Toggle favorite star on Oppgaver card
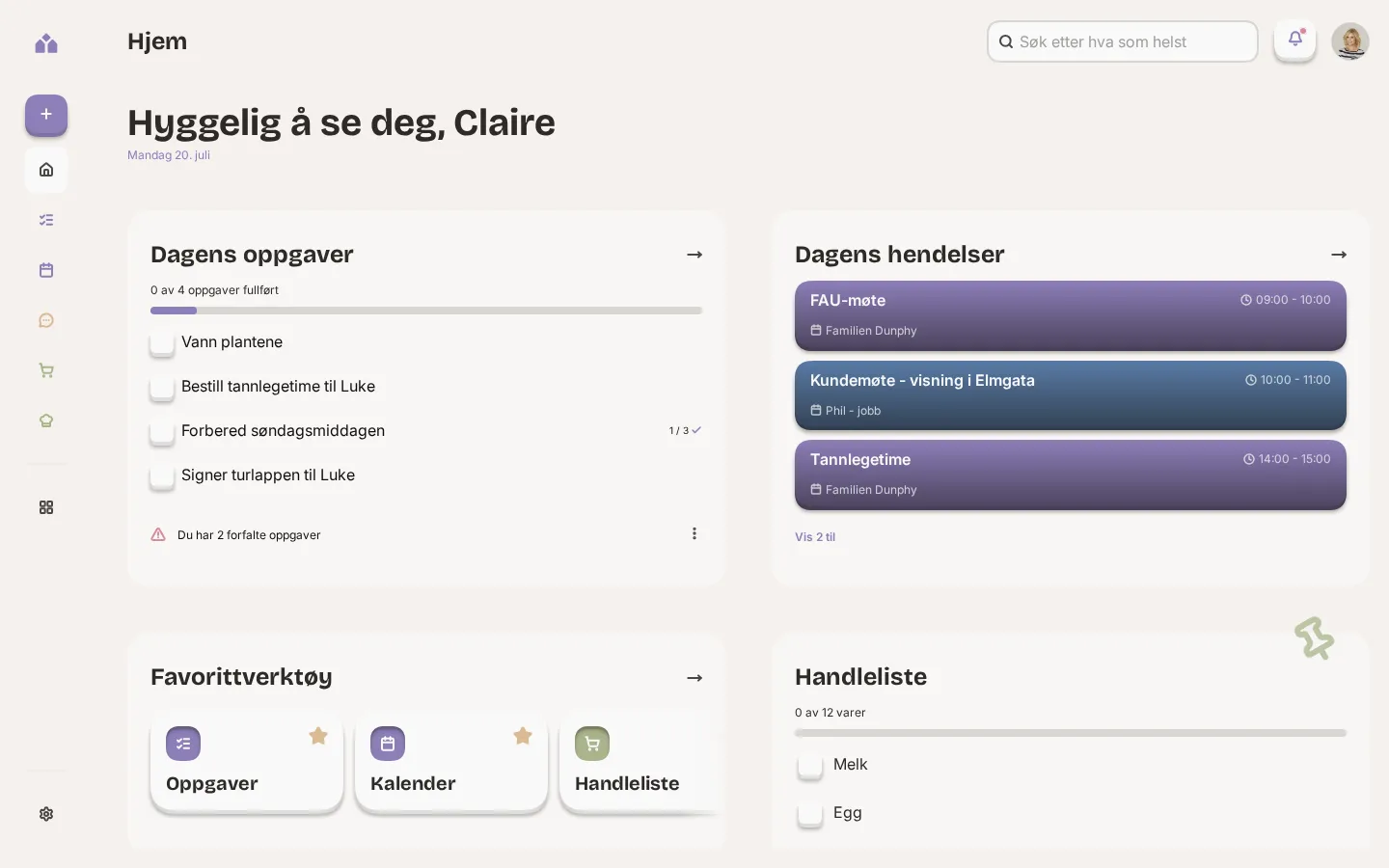The width and height of the screenshot is (1389, 868). coord(318,736)
